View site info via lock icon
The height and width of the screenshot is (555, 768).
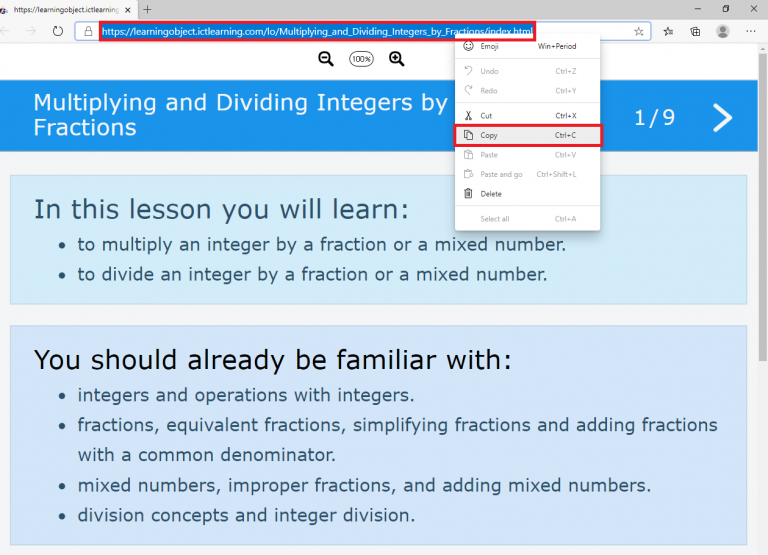[x=88, y=31]
